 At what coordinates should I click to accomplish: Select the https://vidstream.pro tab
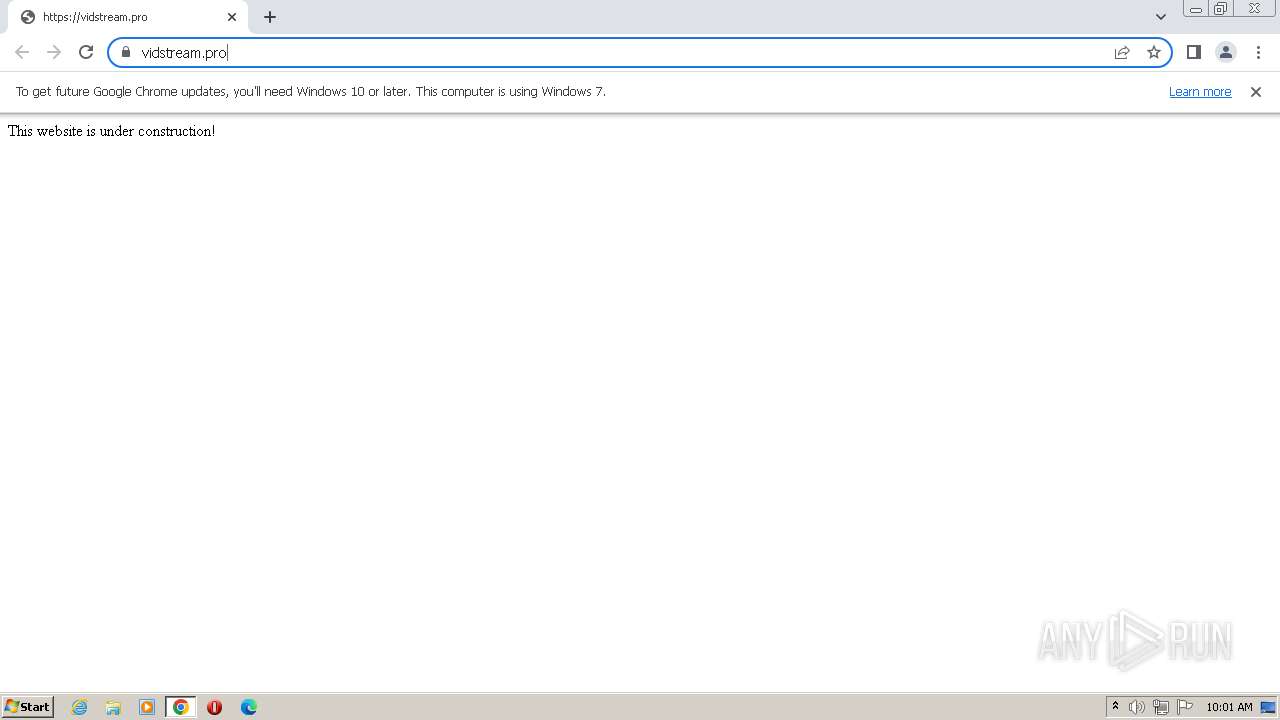click(128, 17)
